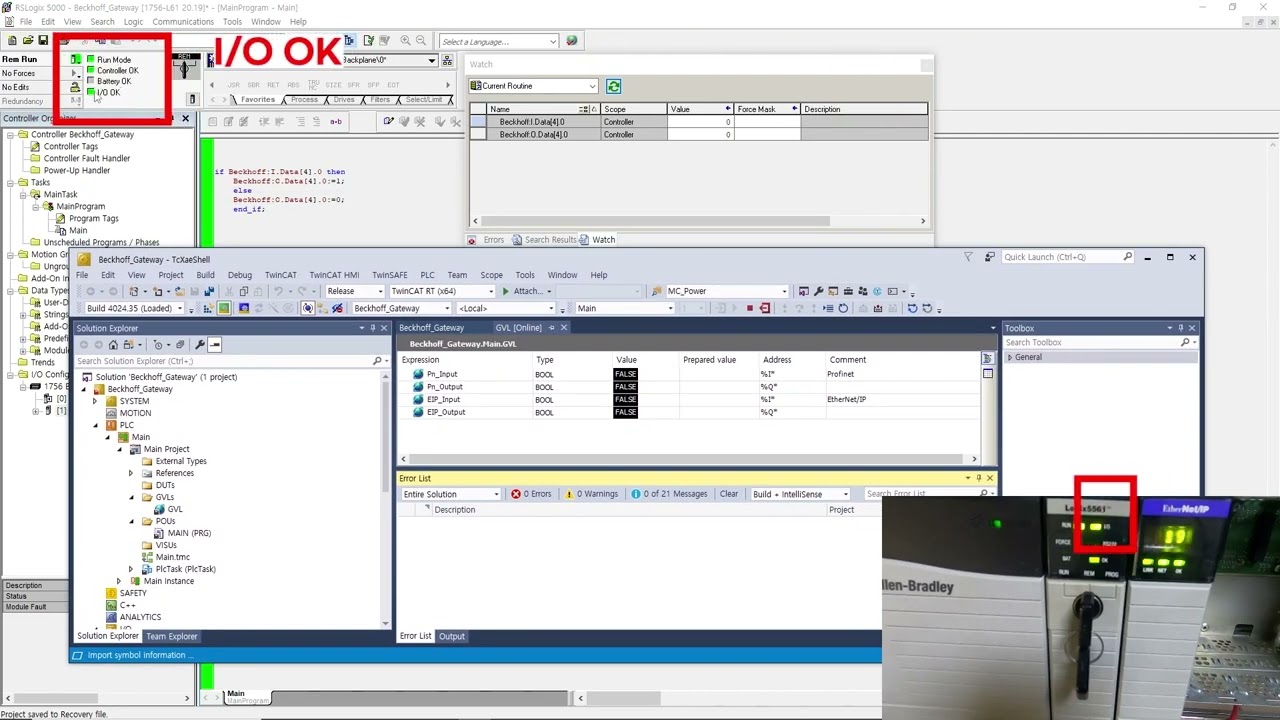
Task: Click the Quick Launch magnifier icon
Action: pyautogui.click(x=1128, y=257)
